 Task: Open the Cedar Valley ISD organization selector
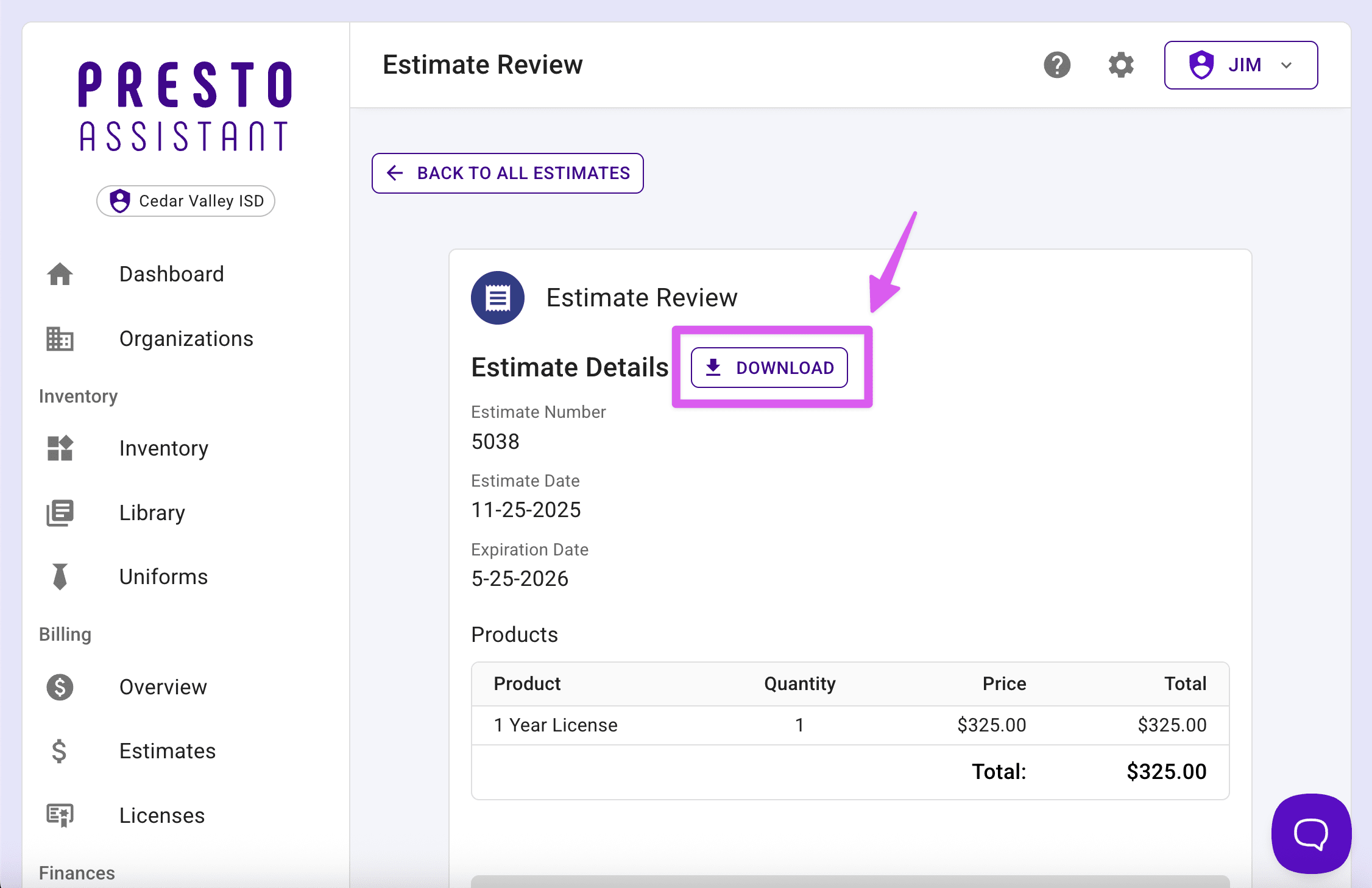coord(185,201)
